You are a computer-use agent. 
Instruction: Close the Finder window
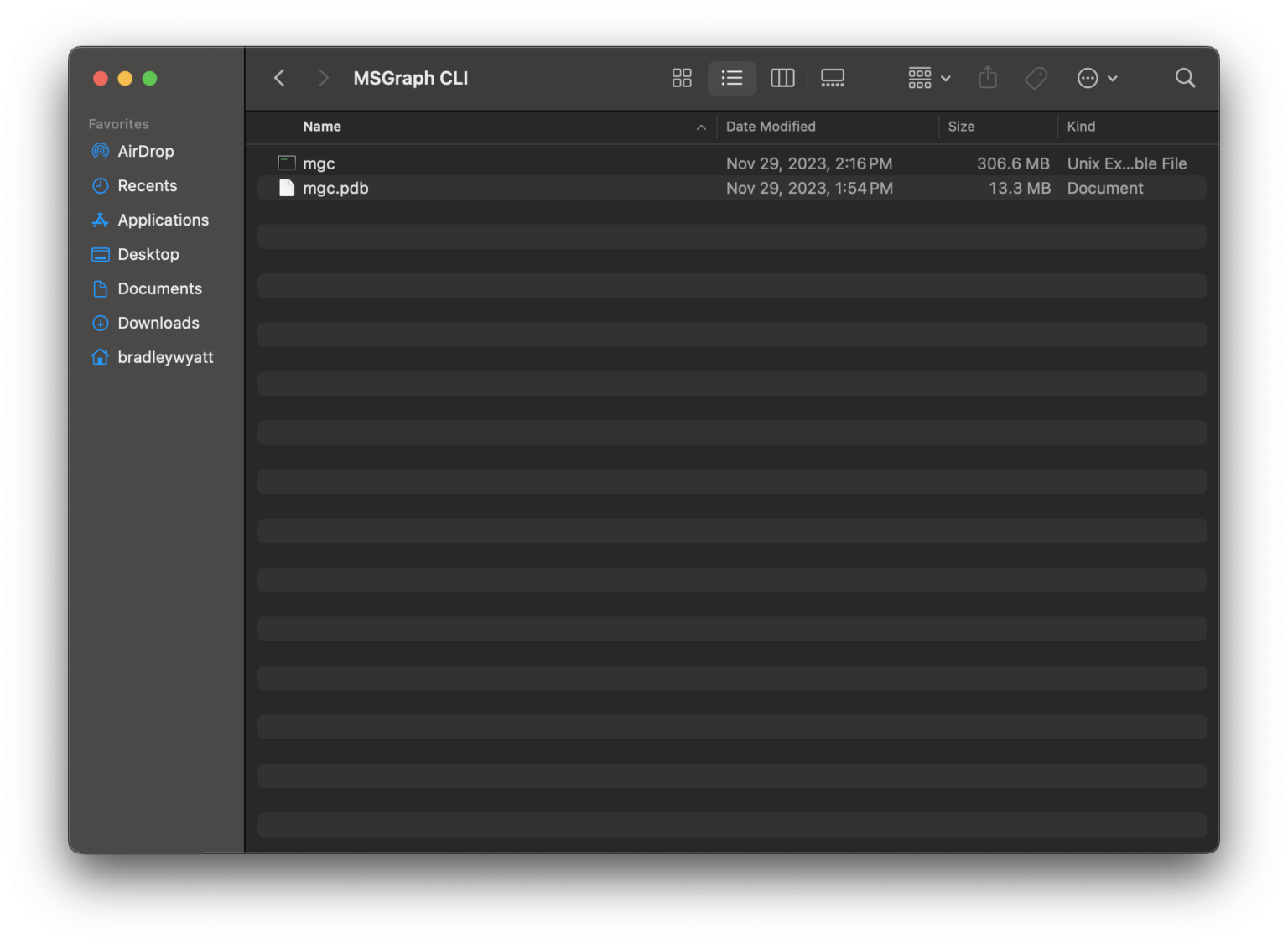(x=101, y=78)
